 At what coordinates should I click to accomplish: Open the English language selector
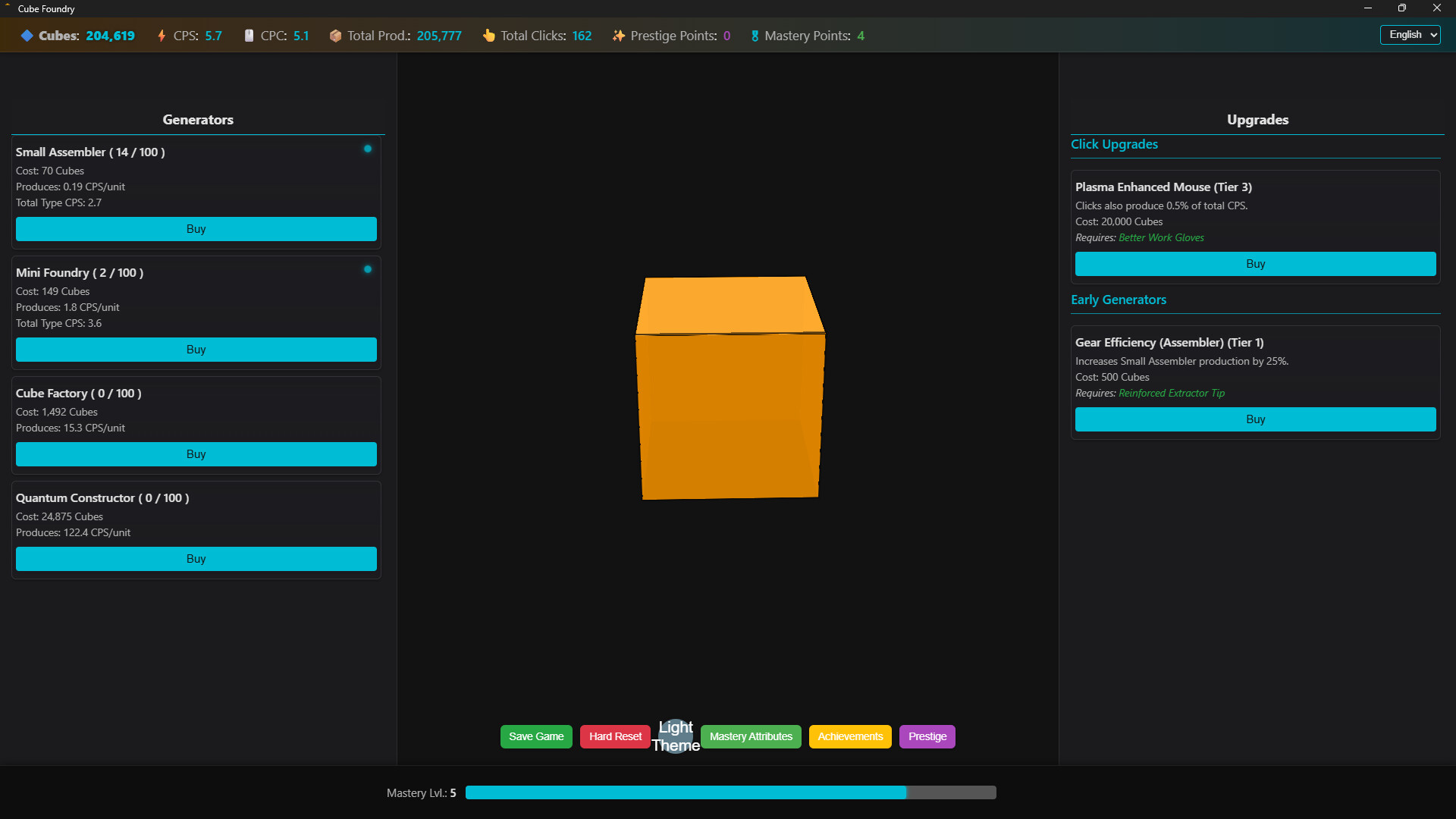[x=1410, y=34]
